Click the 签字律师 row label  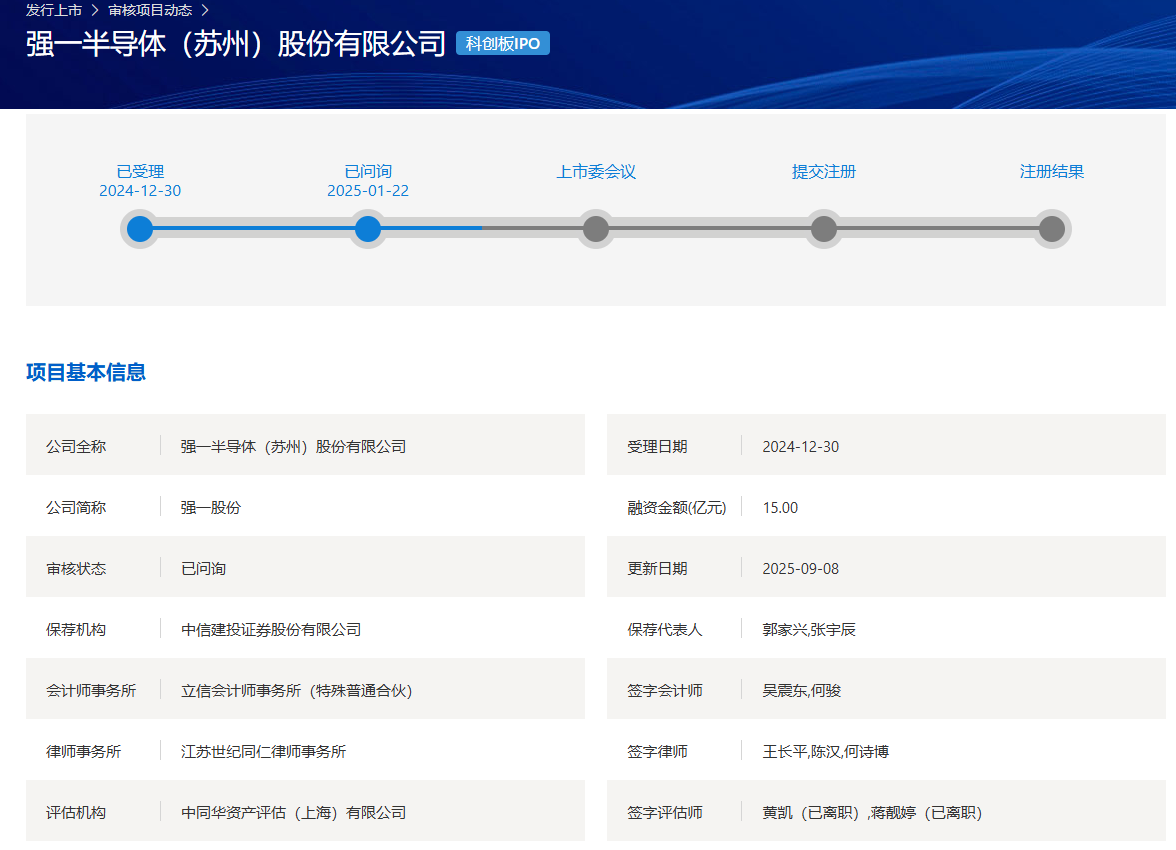coord(657,752)
